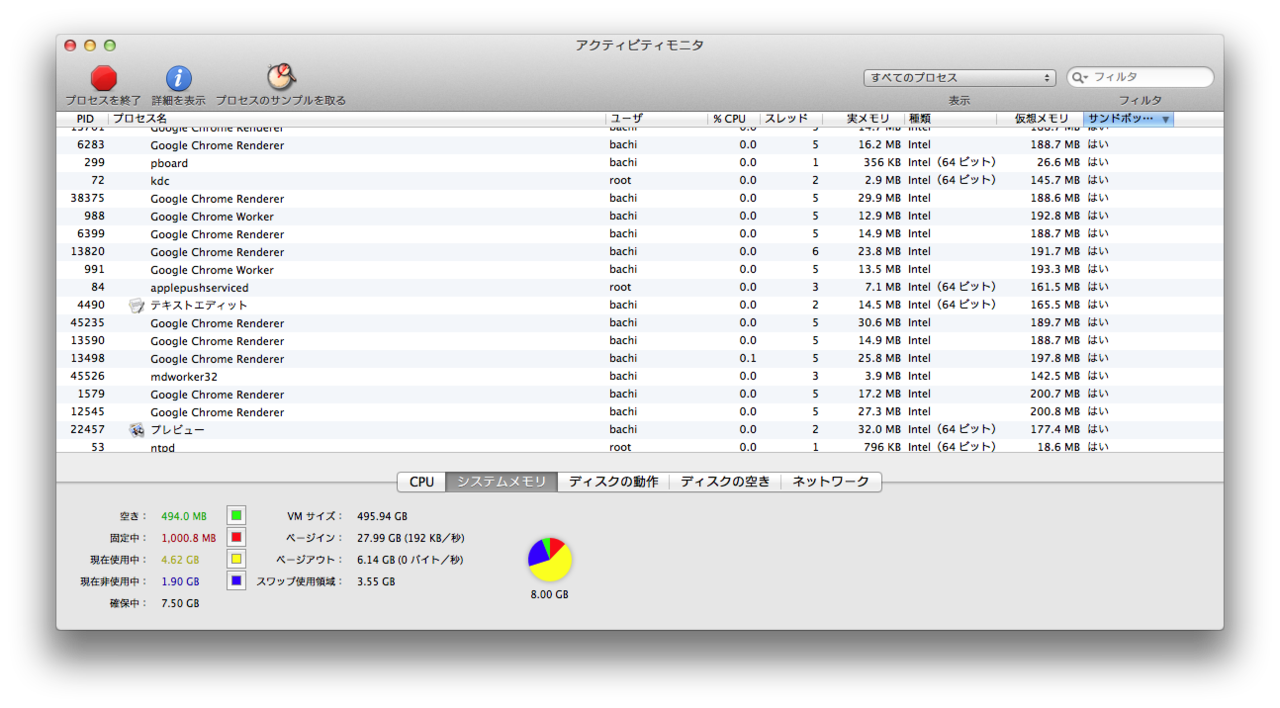The width and height of the screenshot is (1280, 708).
Task: Select the pboard process row
Action: pyautogui.click(x=640, y=163)
